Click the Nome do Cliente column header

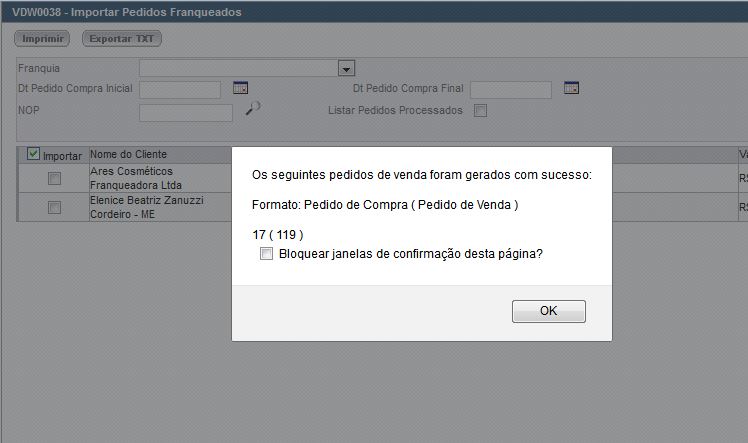(x=129, y=154)
